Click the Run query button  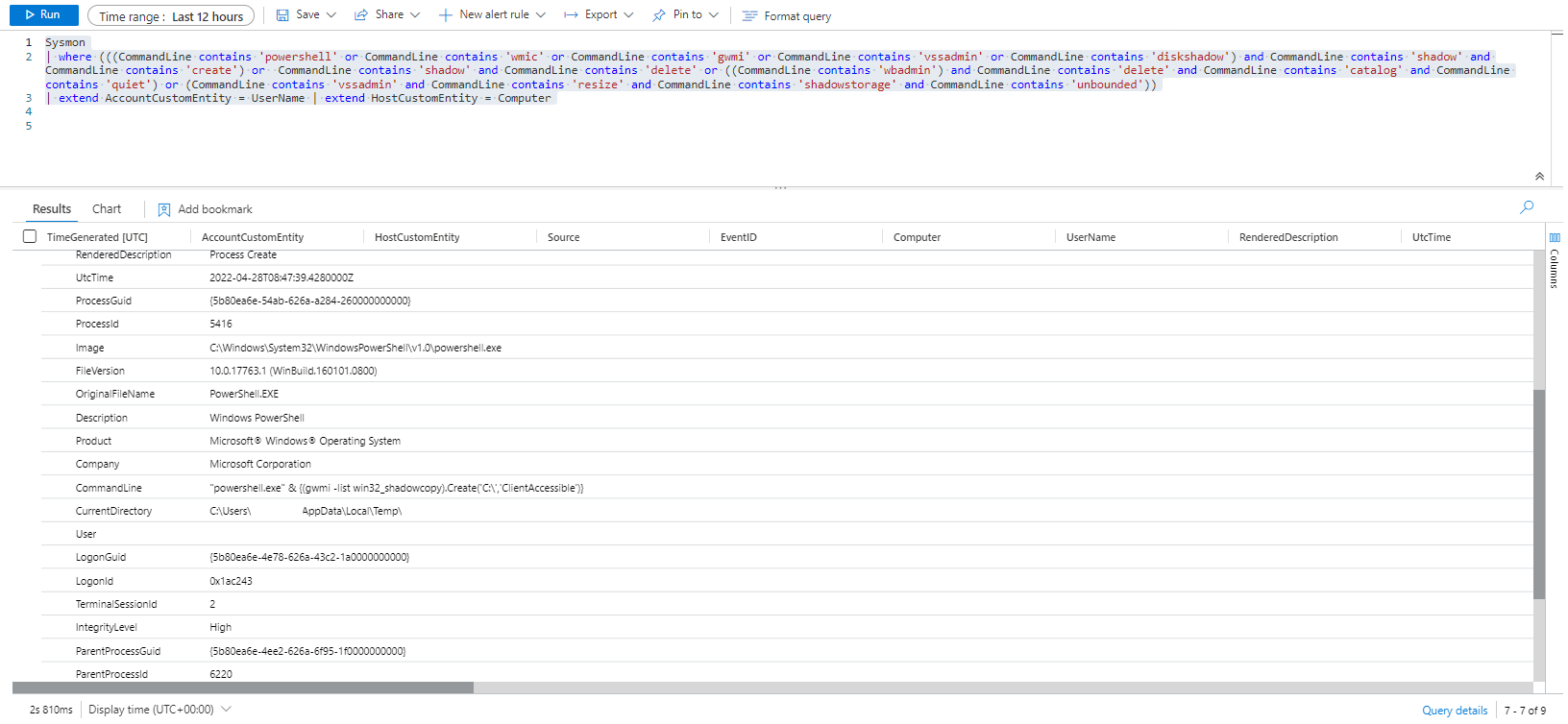click(x=43, y=15)
